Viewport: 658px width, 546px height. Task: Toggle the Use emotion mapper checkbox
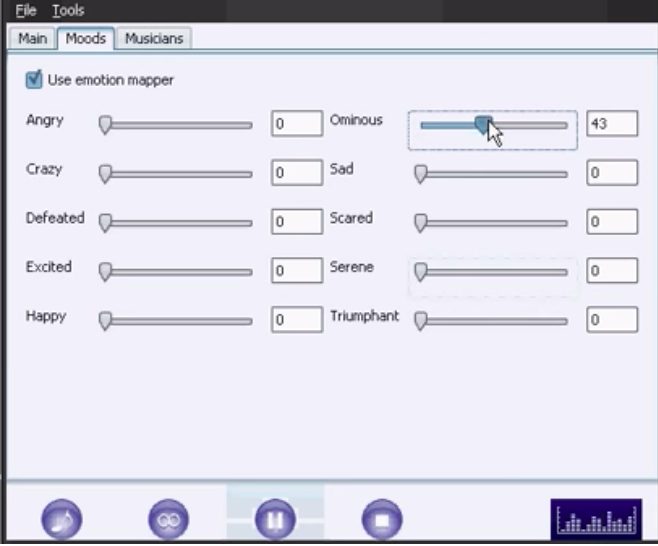point(35,79)
